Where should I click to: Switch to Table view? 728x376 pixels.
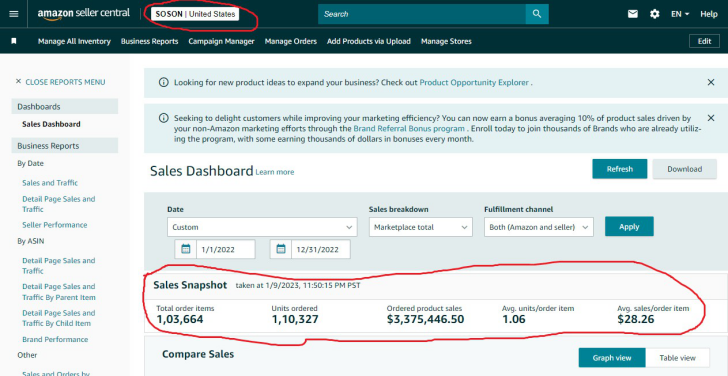coord(677,358)
